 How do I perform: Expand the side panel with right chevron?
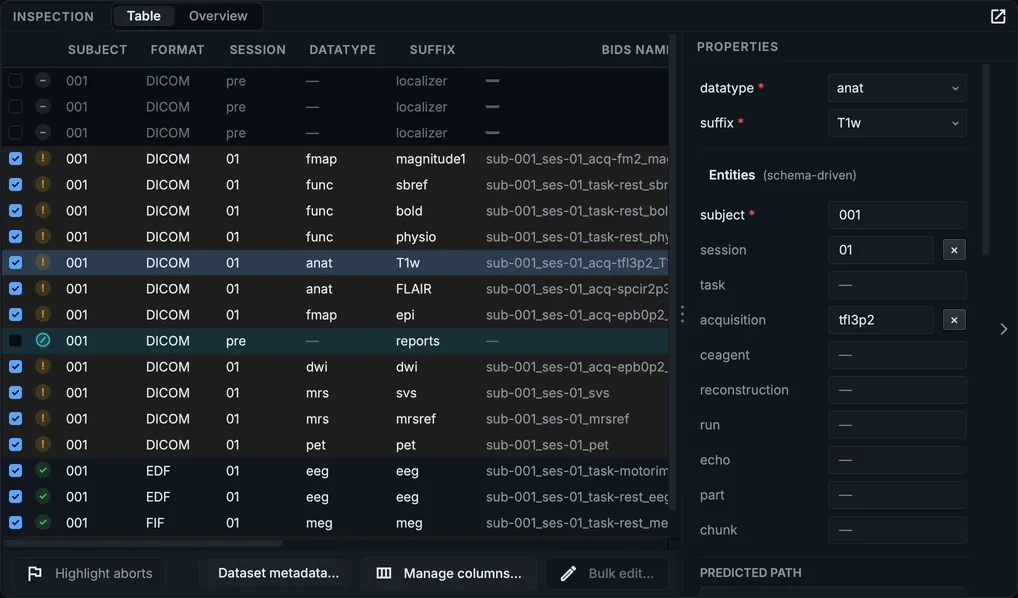pyautogui.click(x=1004, y=329)
